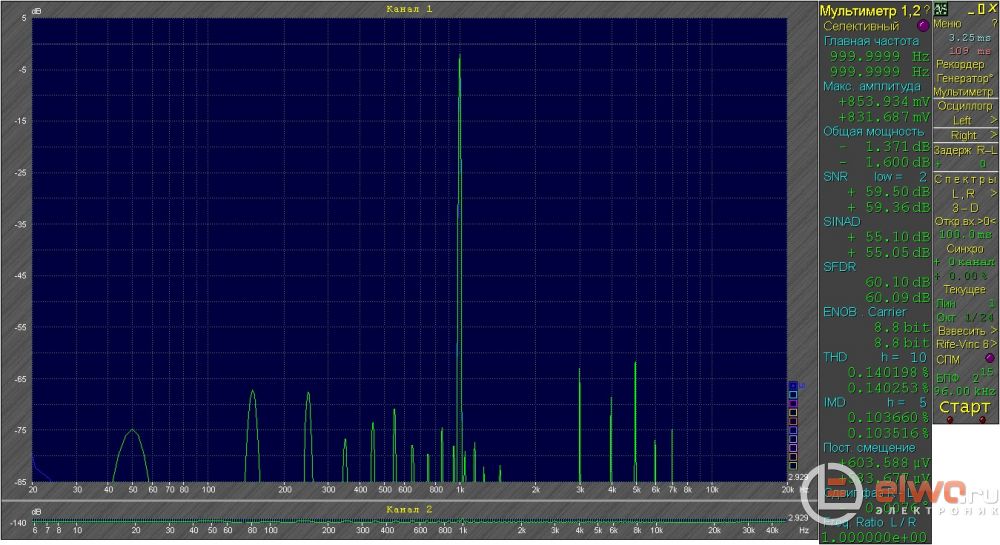Click the help question mark next to Мультиметр 1,2
1000x545 pixels.
pos(926,9)
